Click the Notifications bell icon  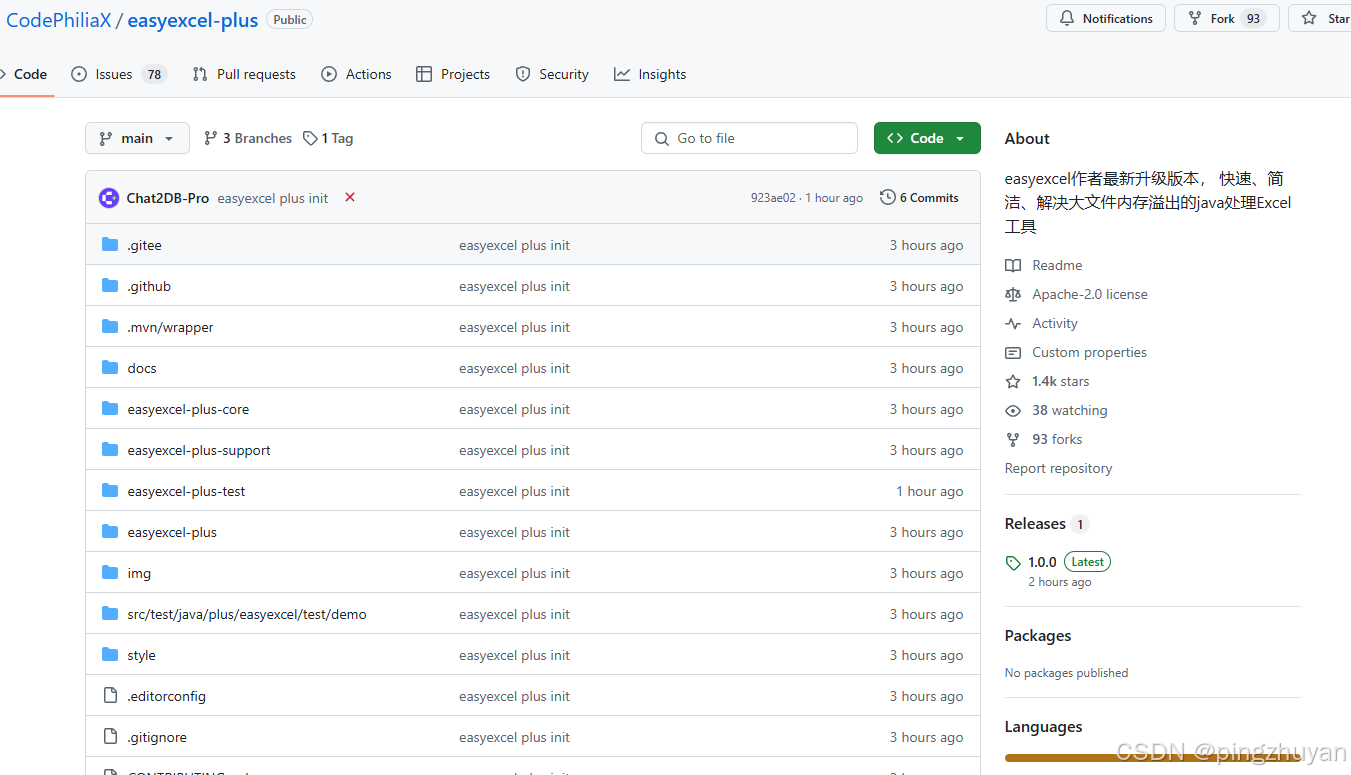point(1067,19)
